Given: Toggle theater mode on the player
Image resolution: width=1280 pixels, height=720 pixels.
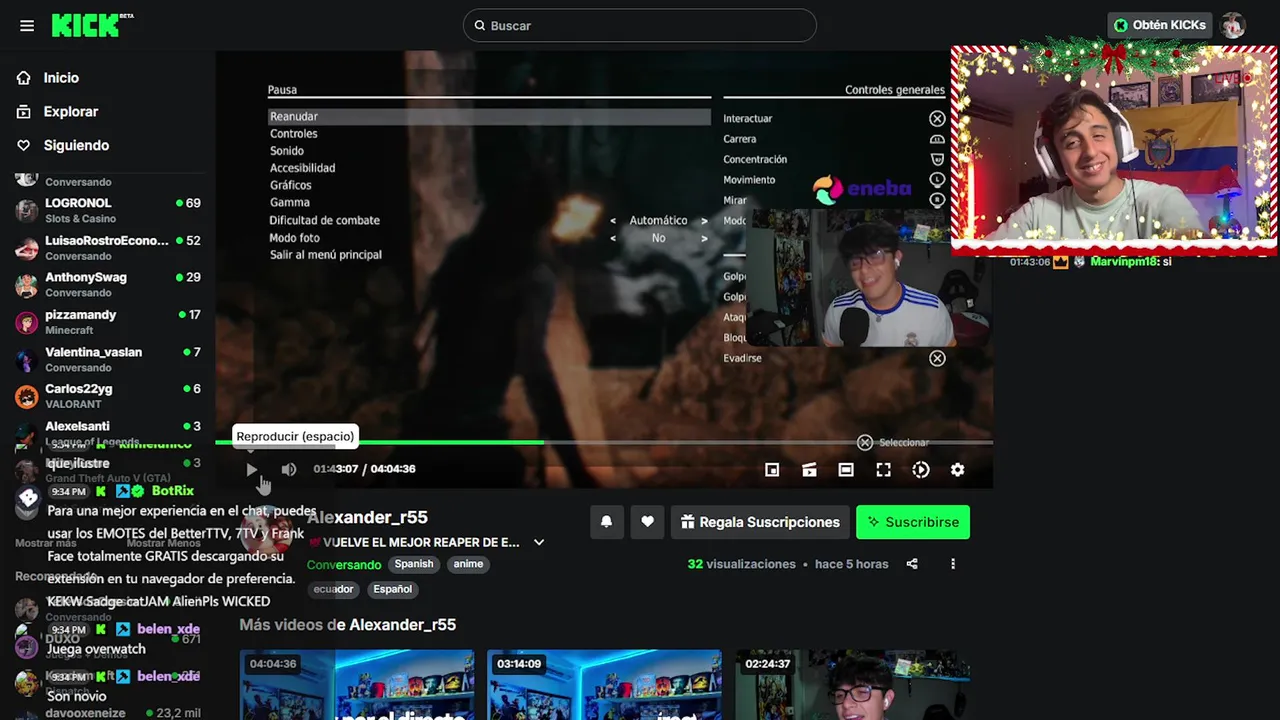Looking at the screenshot, I should coord(846,469).
